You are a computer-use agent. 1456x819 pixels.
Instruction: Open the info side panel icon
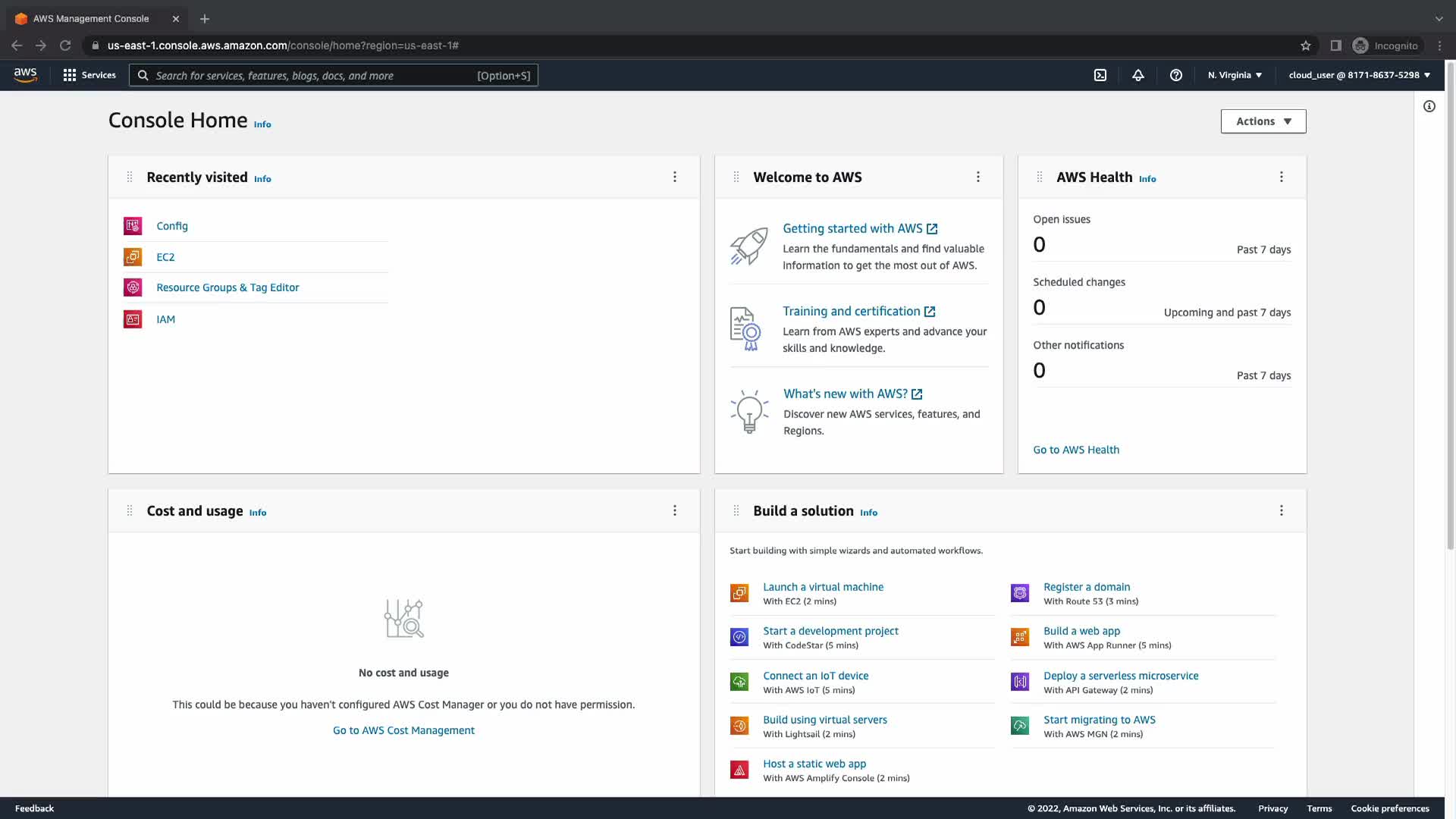(x=1429, y=106)
